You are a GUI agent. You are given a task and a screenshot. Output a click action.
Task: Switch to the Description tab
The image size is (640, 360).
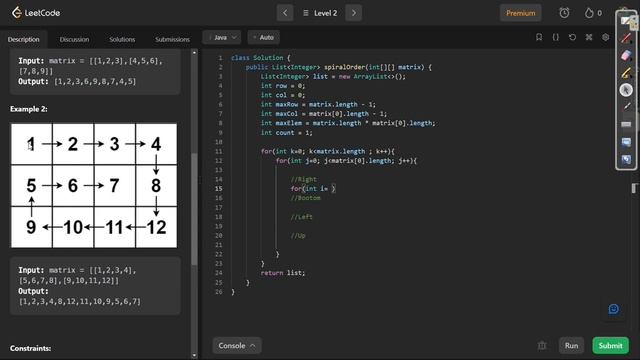coord(24,39)
